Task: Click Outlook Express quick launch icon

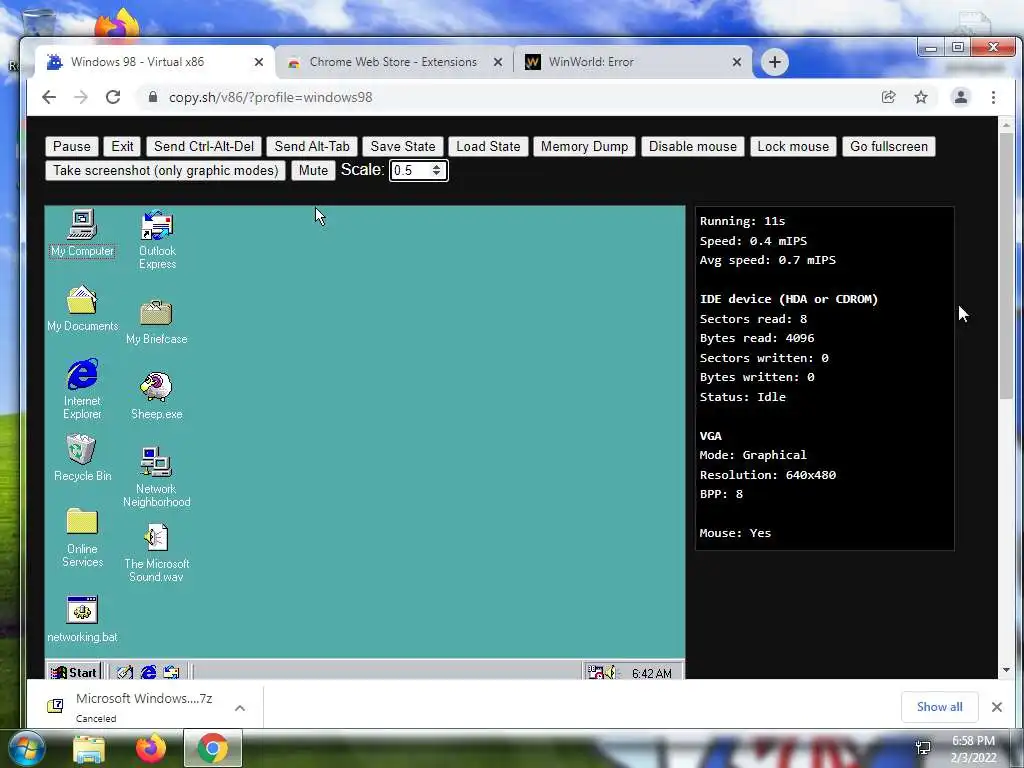Action: [x=171, y=672]
